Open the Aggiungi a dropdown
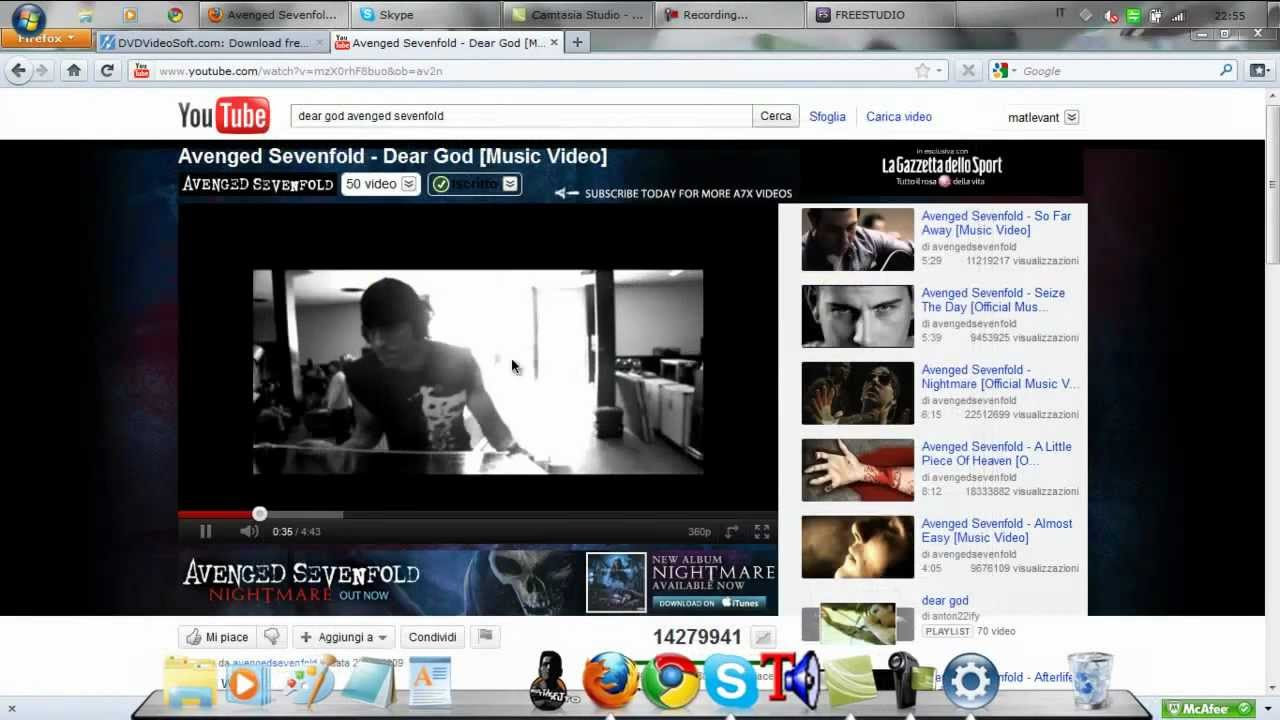Viewport: 1280px width, 720px height. tap(343, 636)
